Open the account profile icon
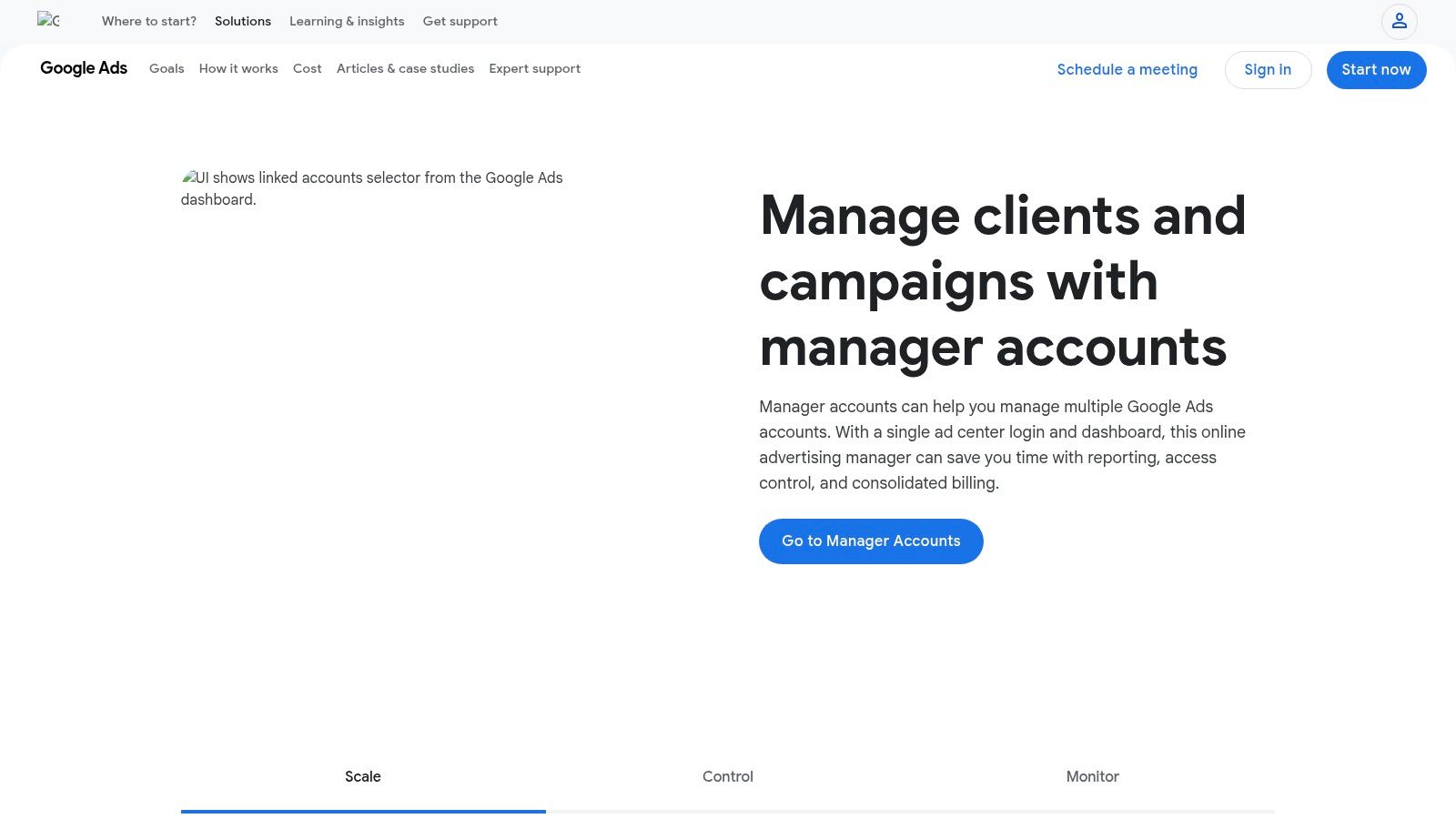 coord(1400,21)
